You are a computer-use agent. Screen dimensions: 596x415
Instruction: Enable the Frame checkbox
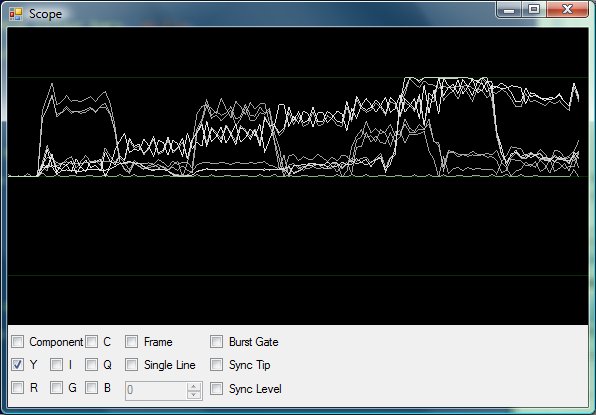(x=132, y=342)
